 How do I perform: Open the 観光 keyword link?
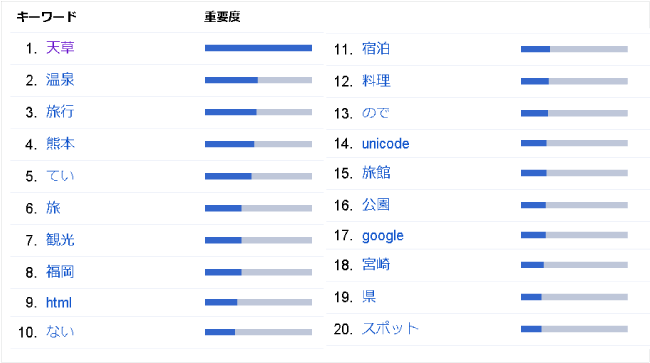60,240
